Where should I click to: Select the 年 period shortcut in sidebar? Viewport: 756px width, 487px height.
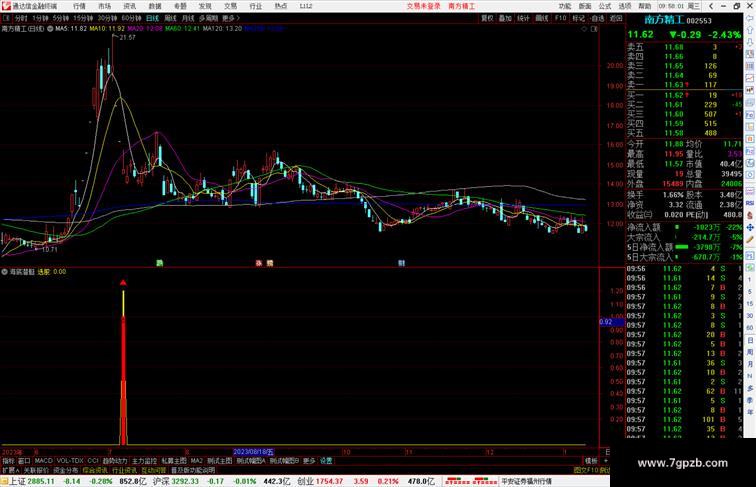(x=750, y=412)
